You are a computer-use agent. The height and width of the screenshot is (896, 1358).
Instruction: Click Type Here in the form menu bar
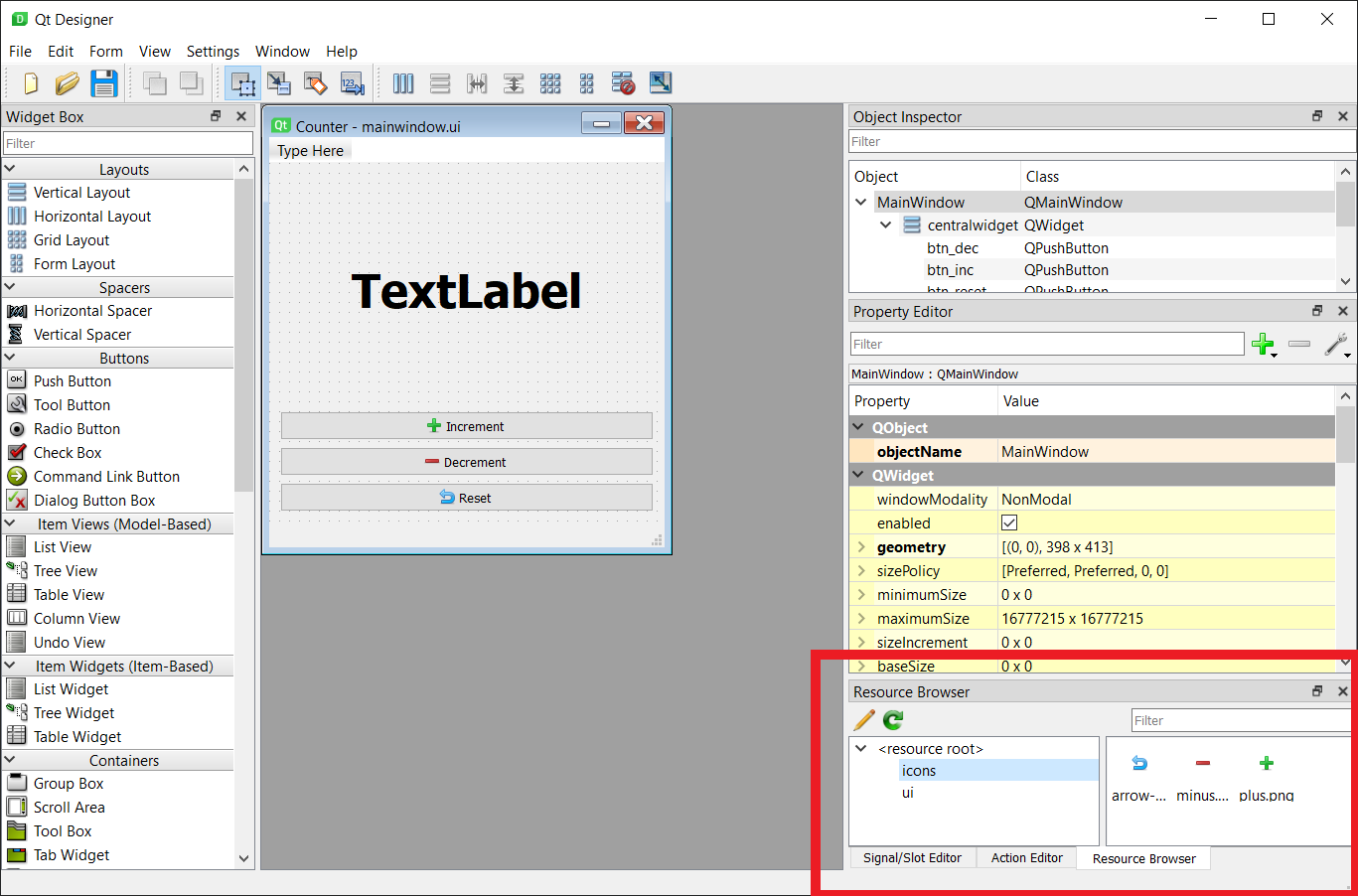[x=310, y=151]
